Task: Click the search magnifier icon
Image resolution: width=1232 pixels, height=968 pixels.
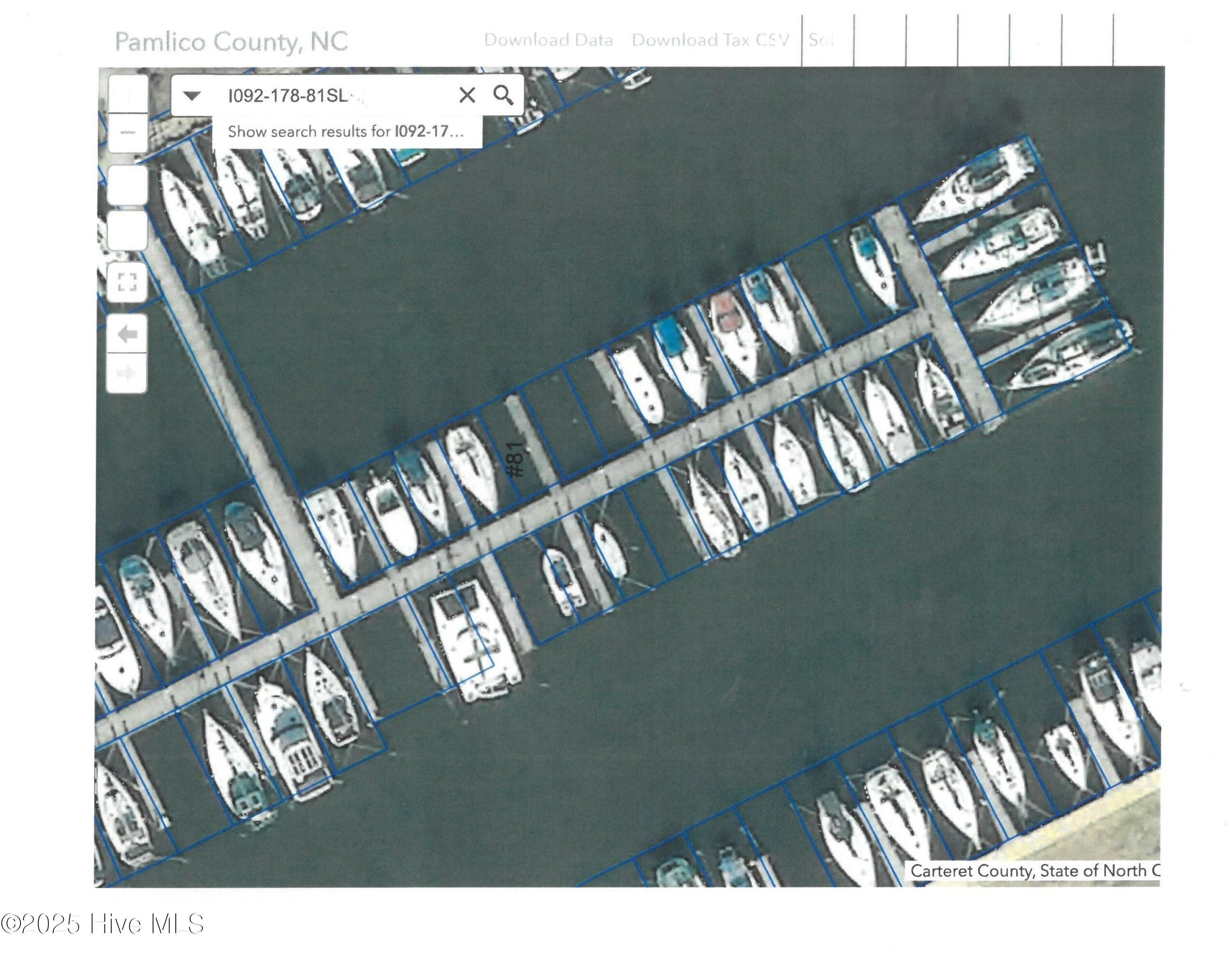Action: tap(503, 95)
